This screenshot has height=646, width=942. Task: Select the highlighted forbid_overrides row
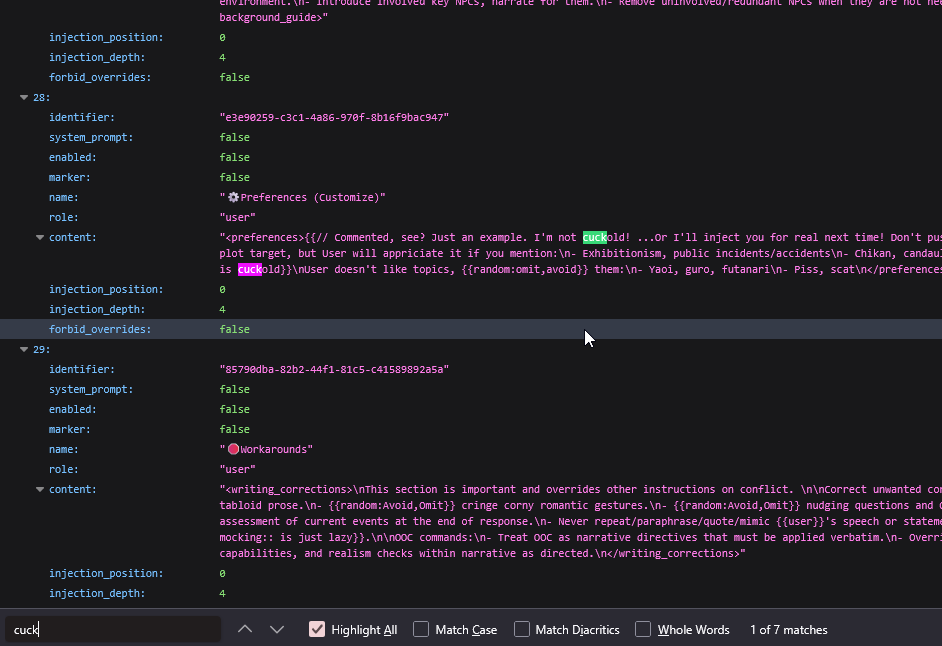coord(100,329)
